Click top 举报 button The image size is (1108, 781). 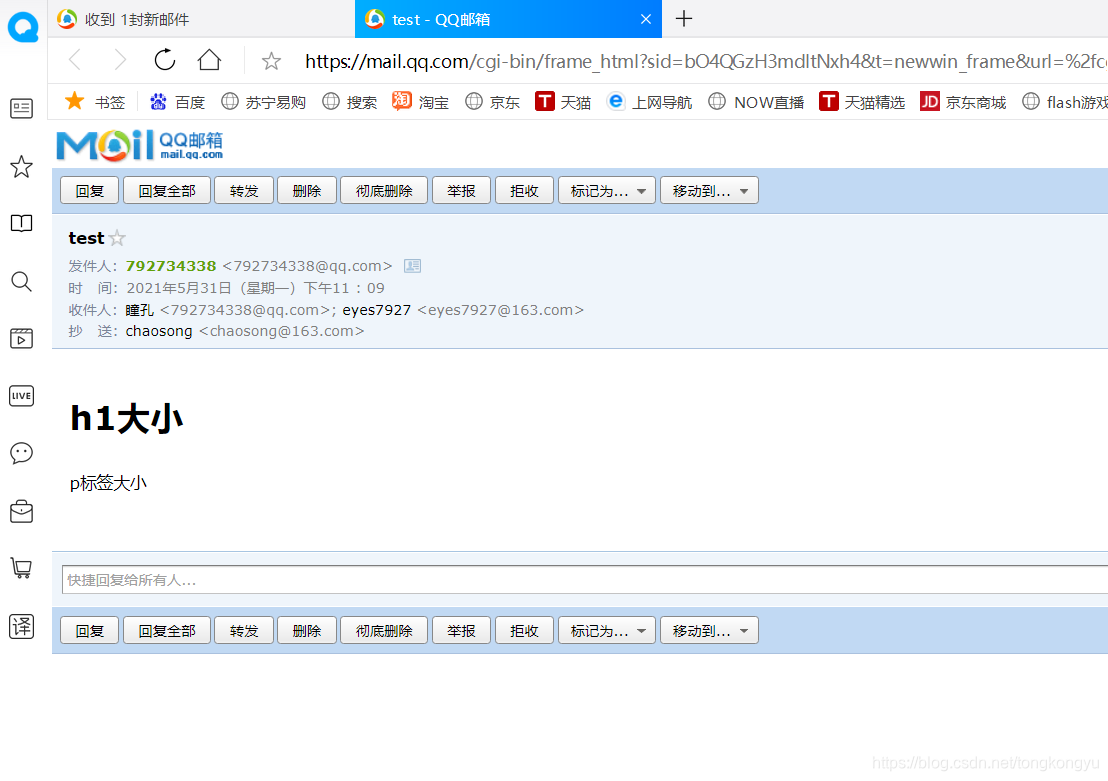coord(461,190)
